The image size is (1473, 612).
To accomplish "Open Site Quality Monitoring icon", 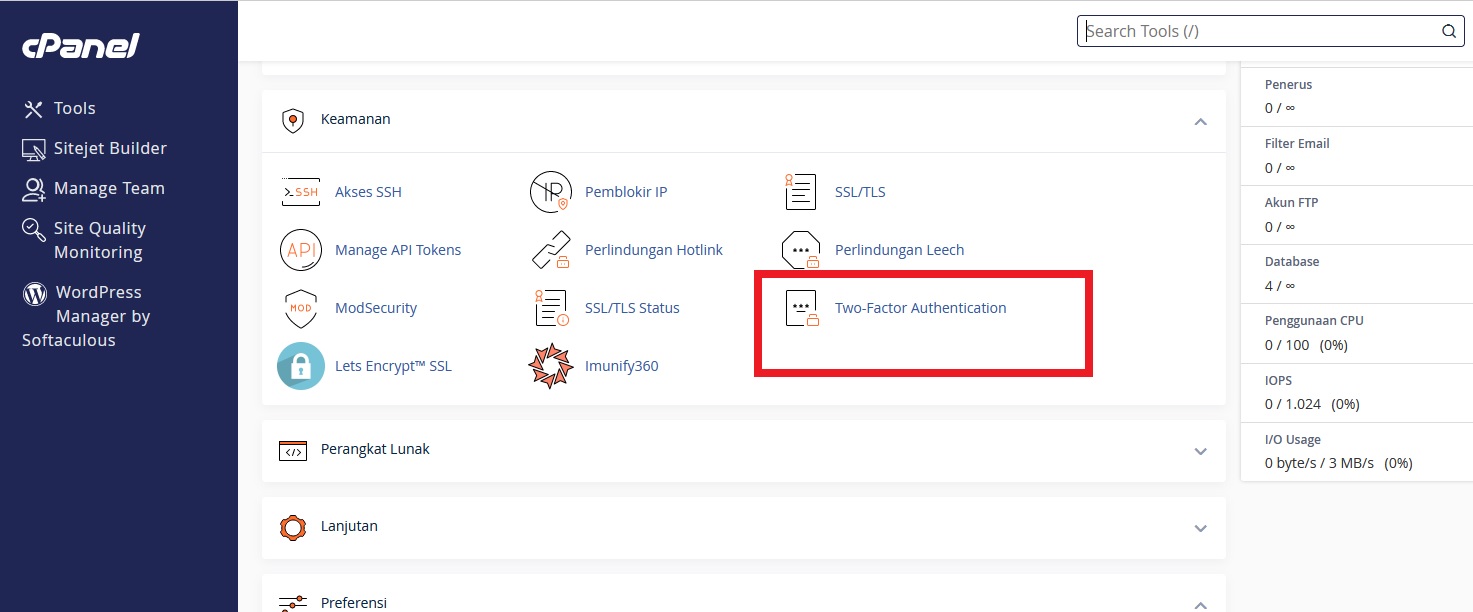I will 34,229.
